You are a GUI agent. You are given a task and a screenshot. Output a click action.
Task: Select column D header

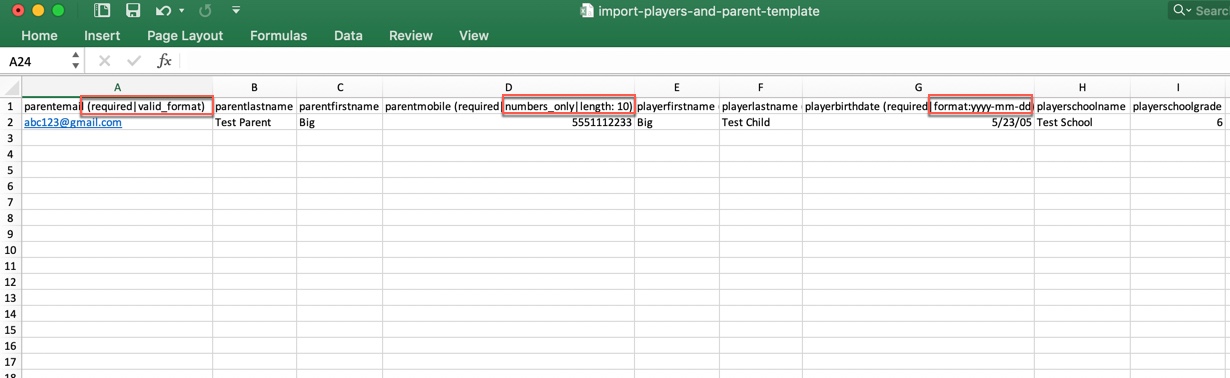click(508, 88)
